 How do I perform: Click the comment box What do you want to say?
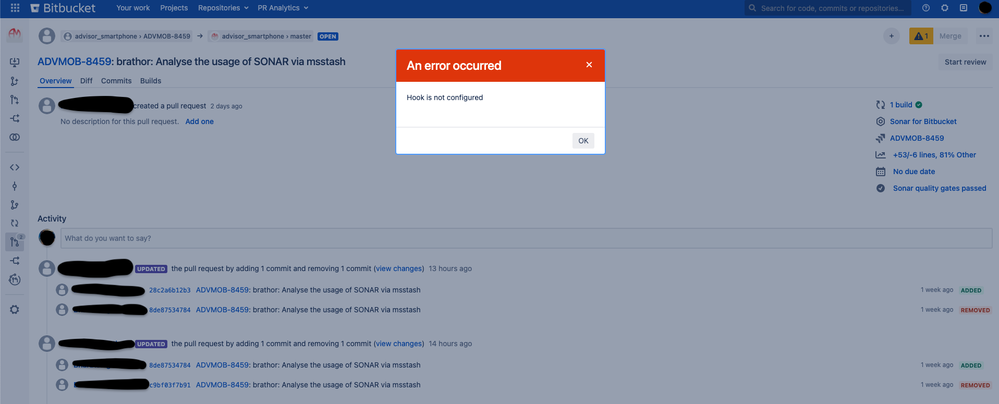click(526, 238)
